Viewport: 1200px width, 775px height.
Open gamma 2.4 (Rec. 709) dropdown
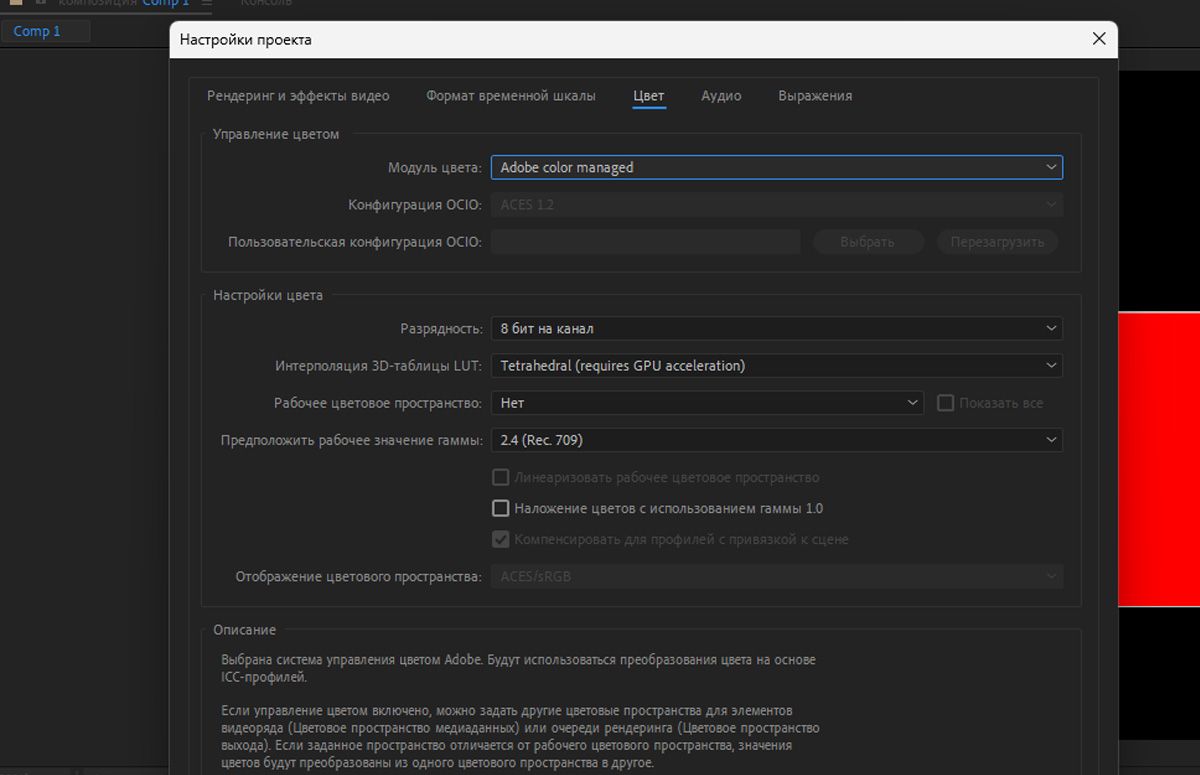[x=777, y=440]
